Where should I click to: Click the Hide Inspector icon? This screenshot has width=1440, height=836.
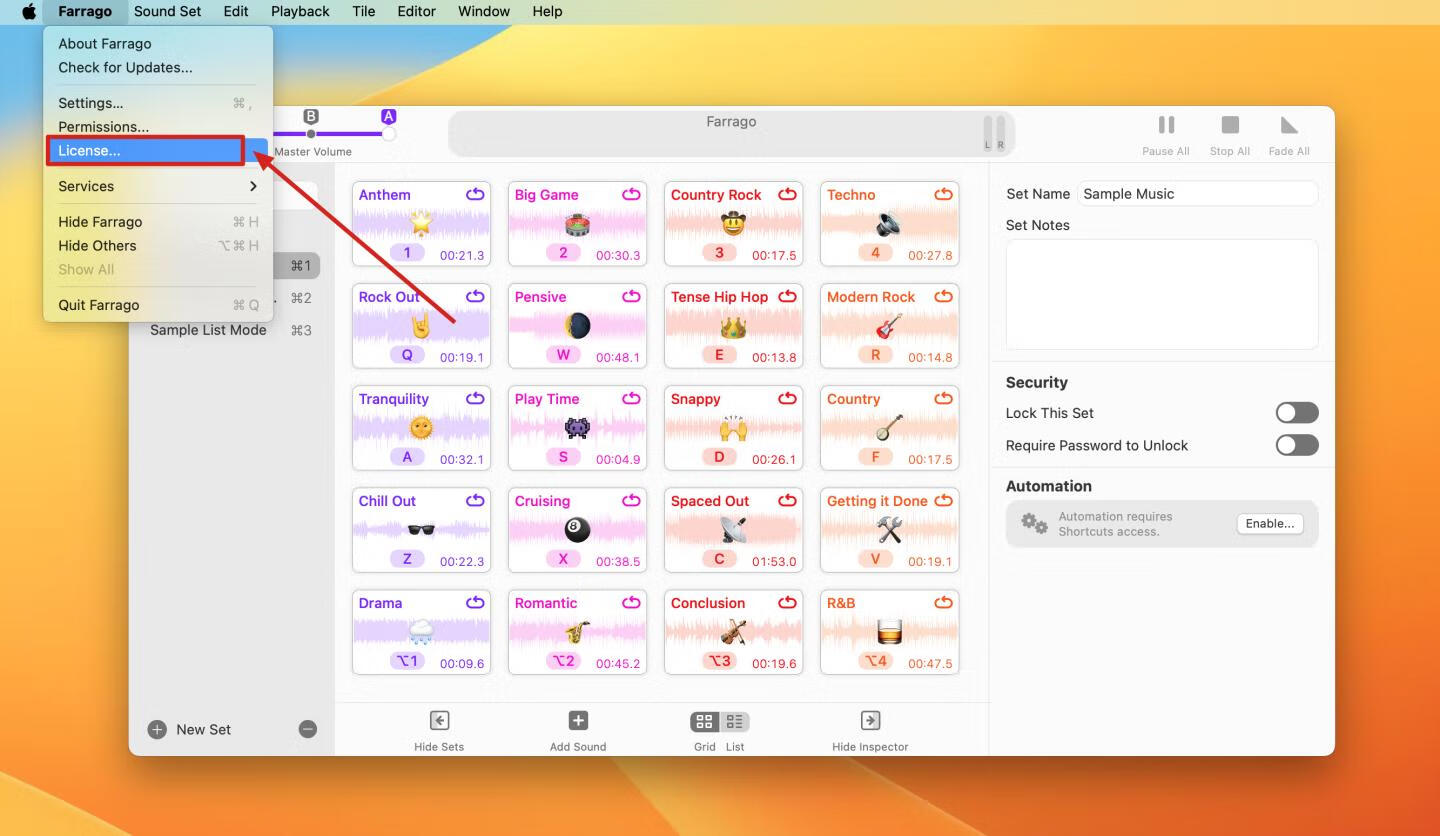[870, 721]
